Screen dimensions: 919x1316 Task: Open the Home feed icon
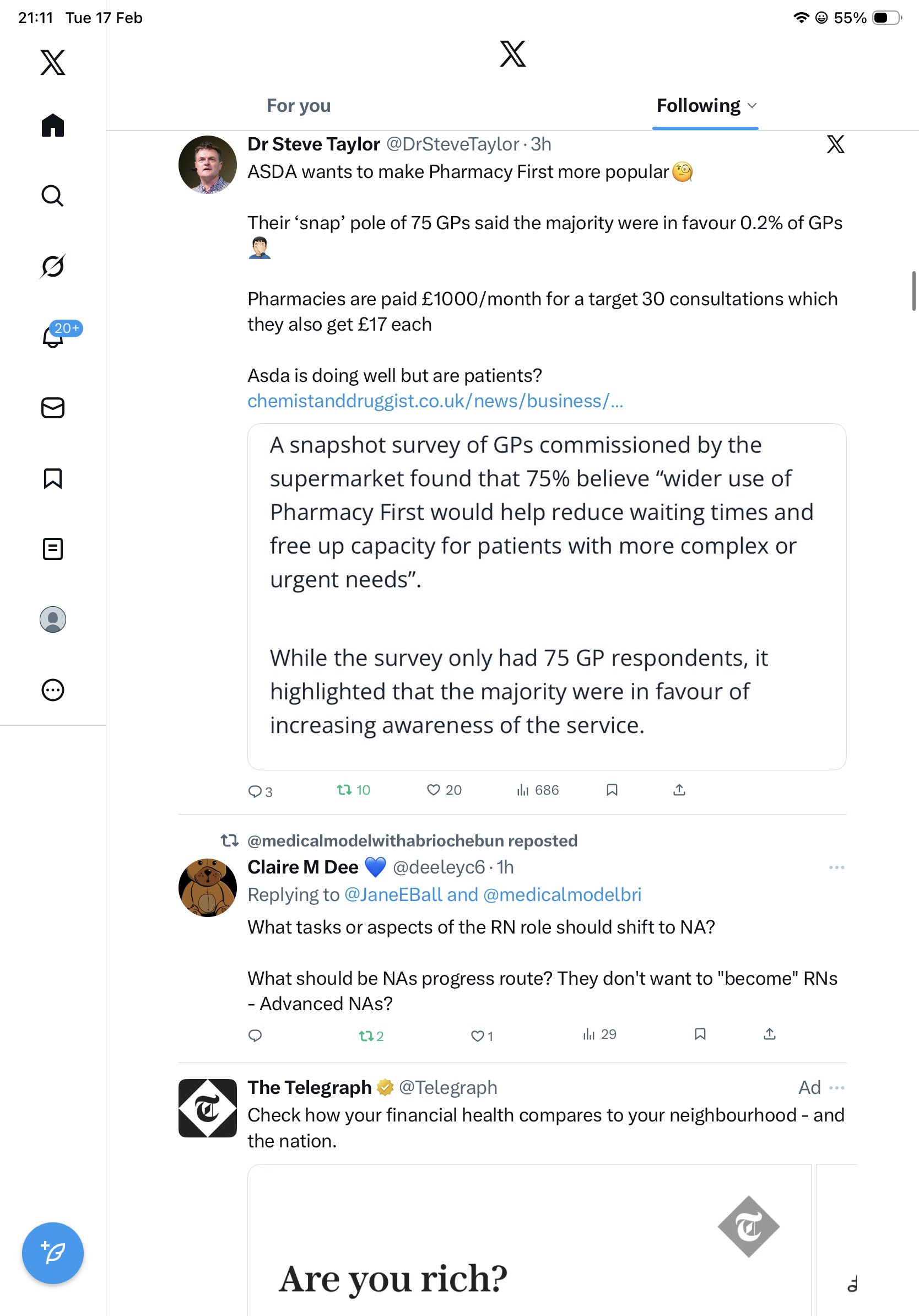pos(53,125)
